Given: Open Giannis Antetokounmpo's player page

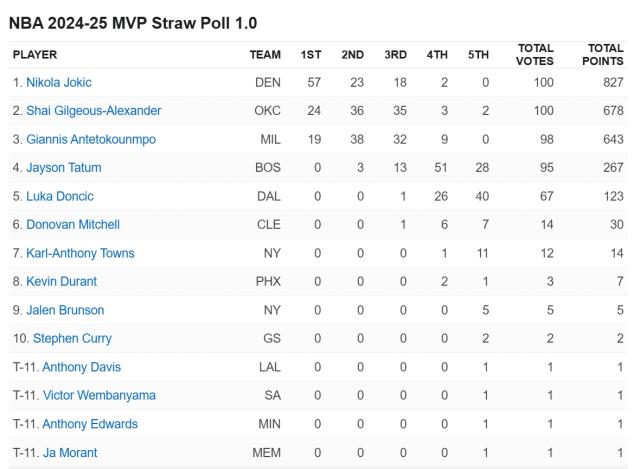Looking at the screenshot, I should [91, 139].
